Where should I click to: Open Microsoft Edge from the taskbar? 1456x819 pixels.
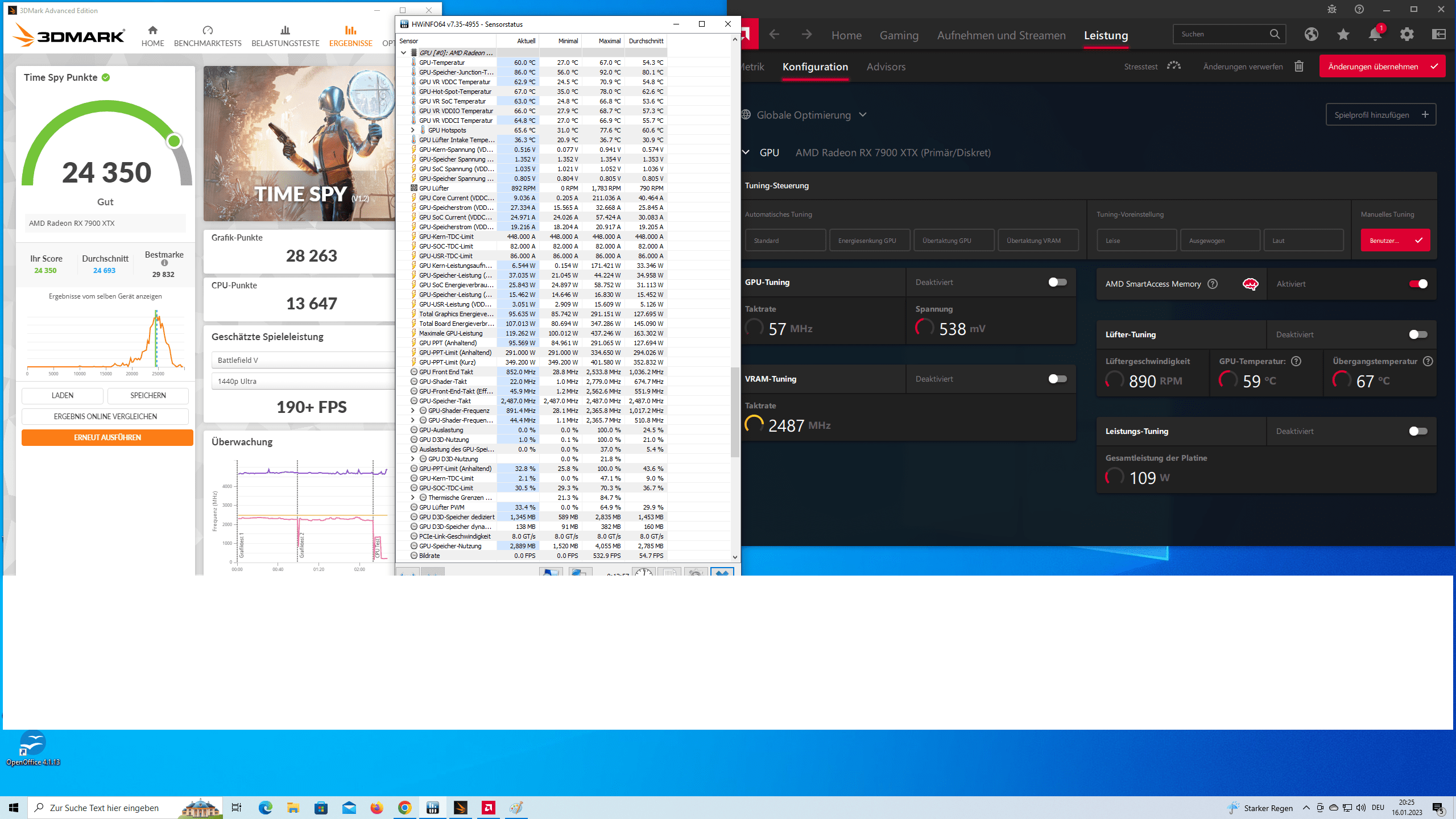[265, 808]
